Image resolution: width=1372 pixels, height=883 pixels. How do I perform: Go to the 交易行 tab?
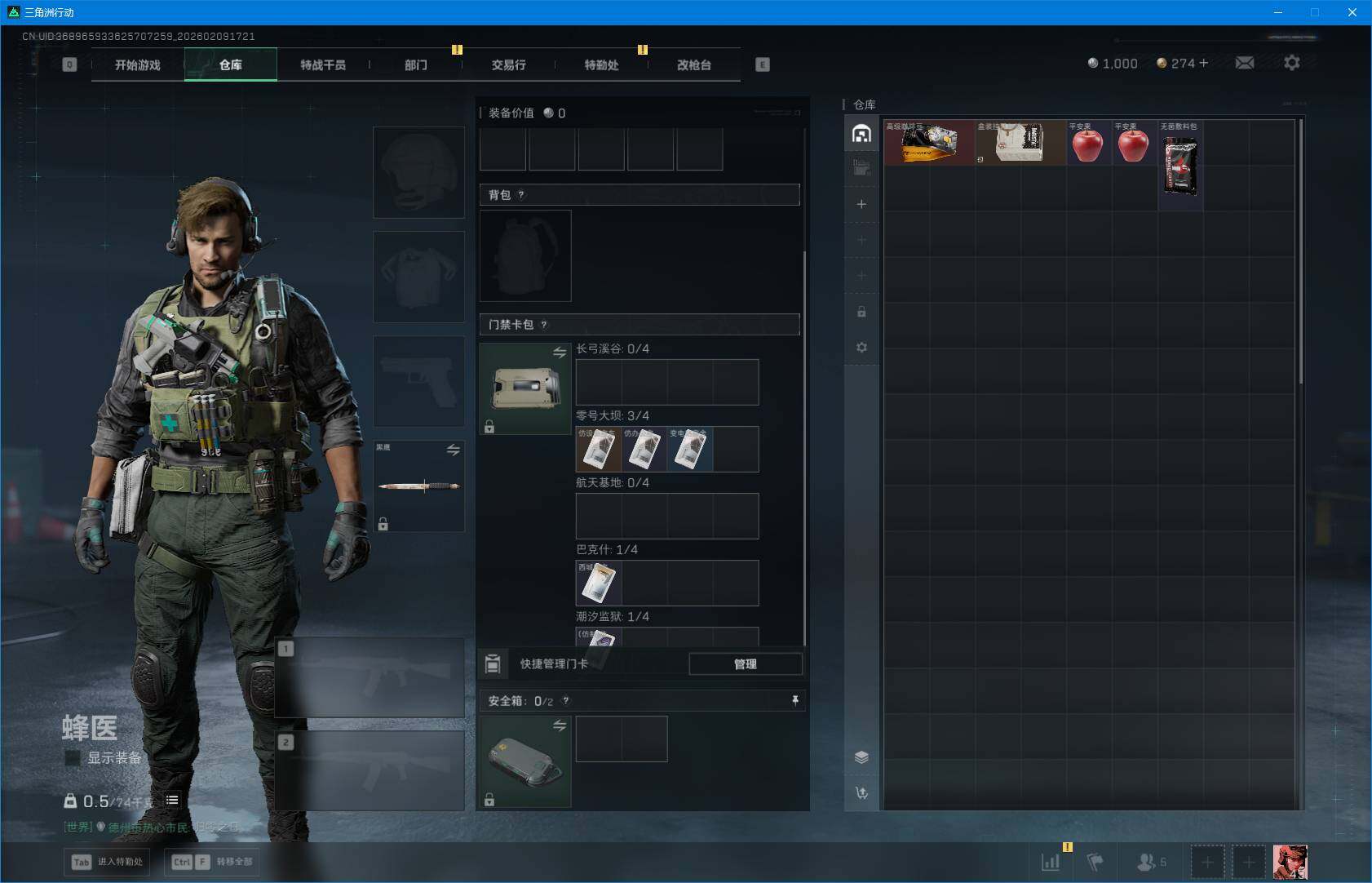(x=508, y=64)
